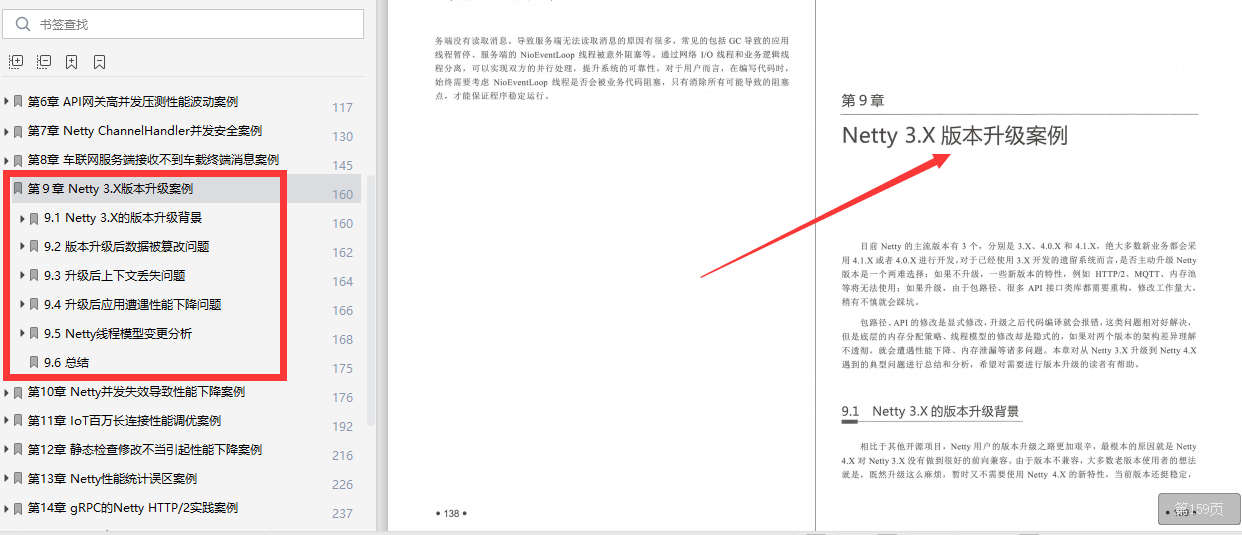Click page number 145 in bookmark list
This screenshot has height=535, width=1242.
coord(342,166)
